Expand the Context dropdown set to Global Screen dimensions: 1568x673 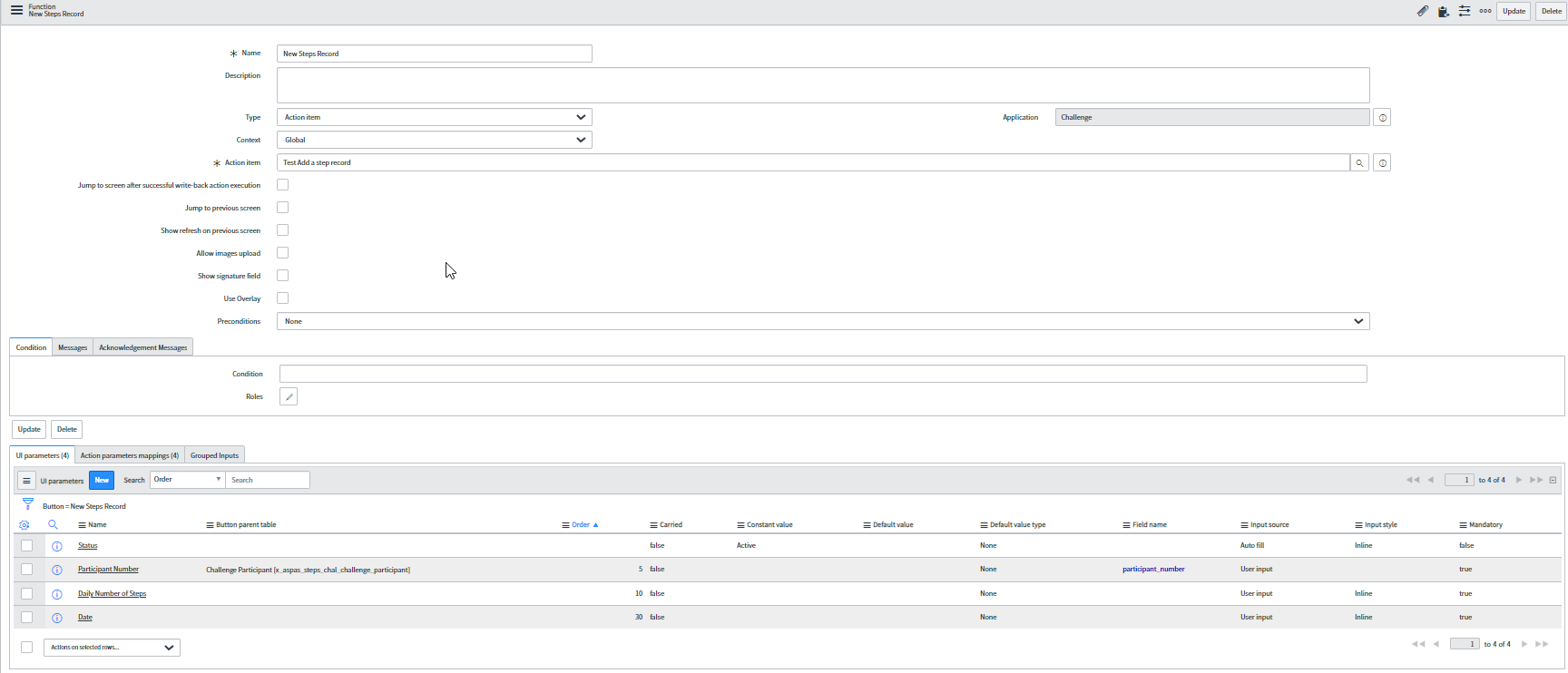pos(435,140)
